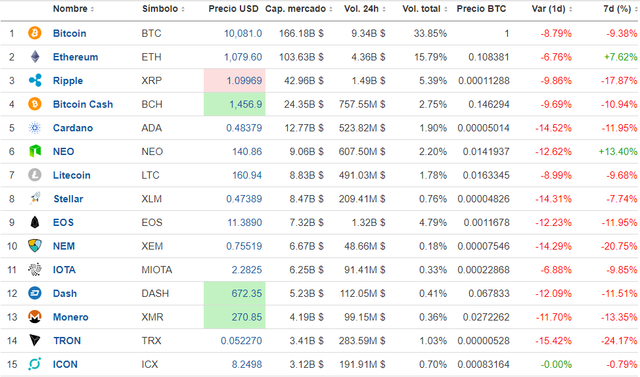640x377 pixels.
Task: Click the Cardano dotted circle icon
Action: point(35,128)
